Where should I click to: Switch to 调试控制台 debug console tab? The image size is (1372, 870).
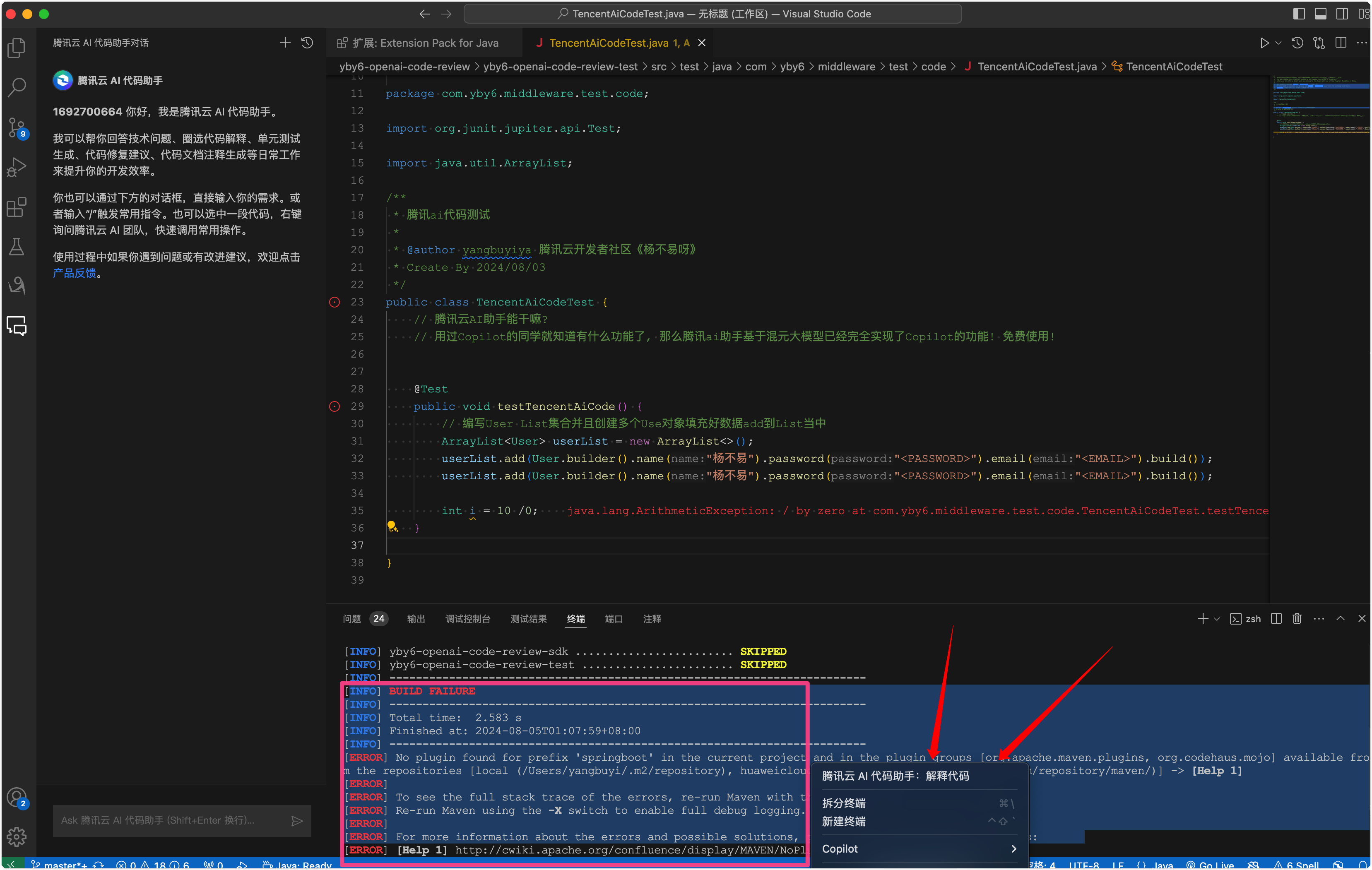pyautogui.click(x=468, y=619)
